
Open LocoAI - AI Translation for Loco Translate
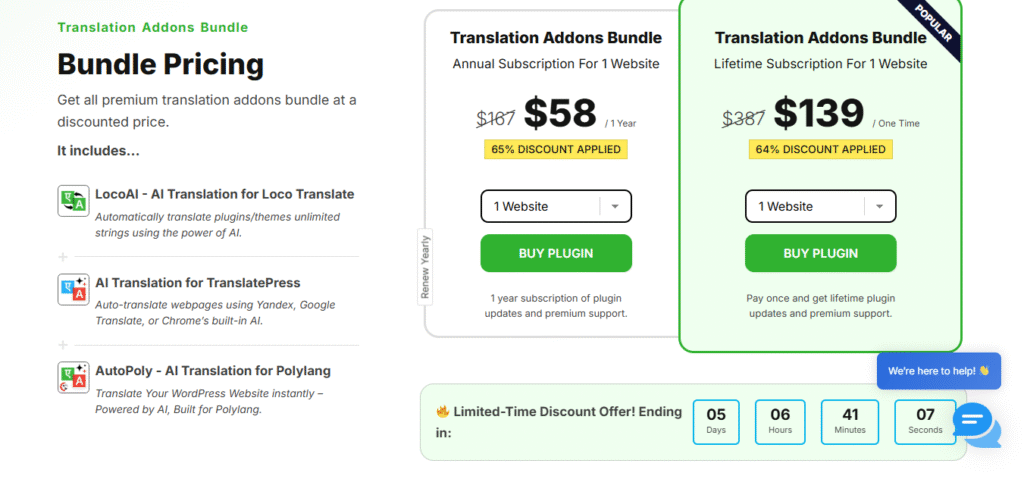(224, 194)
